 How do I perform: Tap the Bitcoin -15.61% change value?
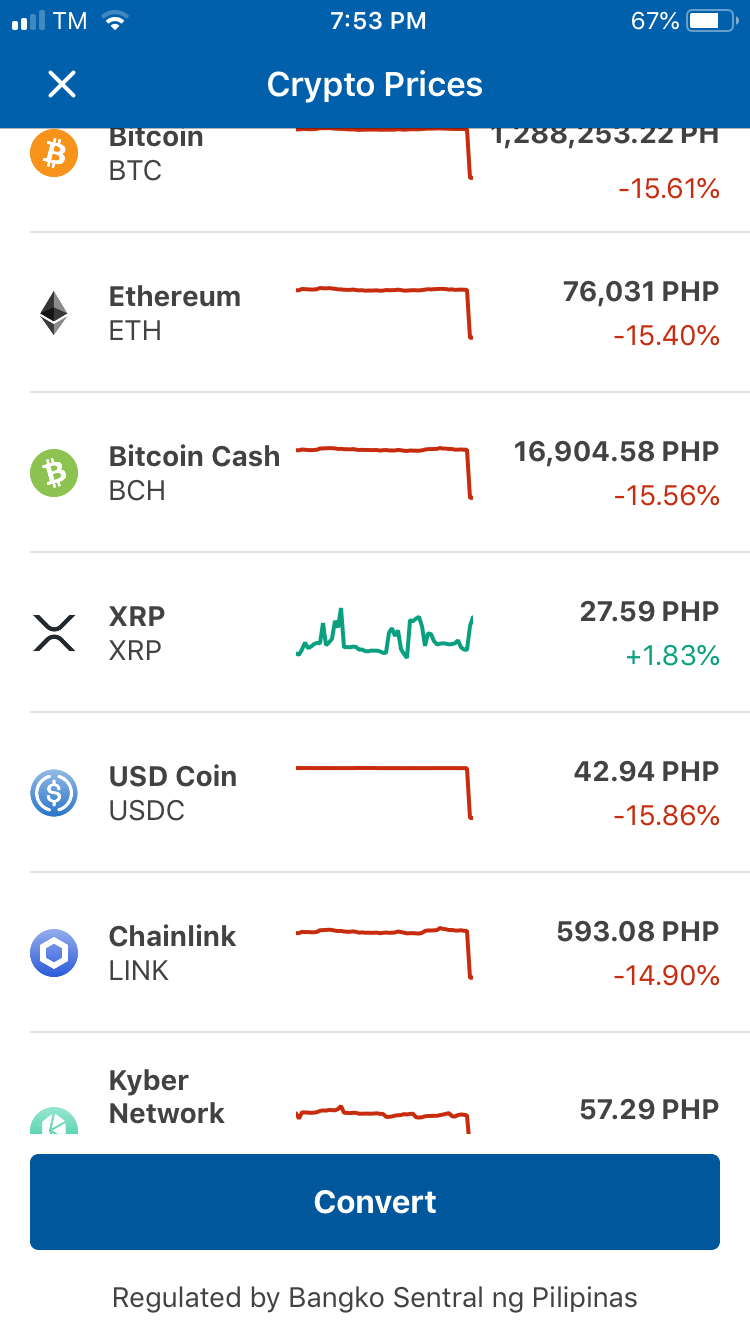click(669, 188)
